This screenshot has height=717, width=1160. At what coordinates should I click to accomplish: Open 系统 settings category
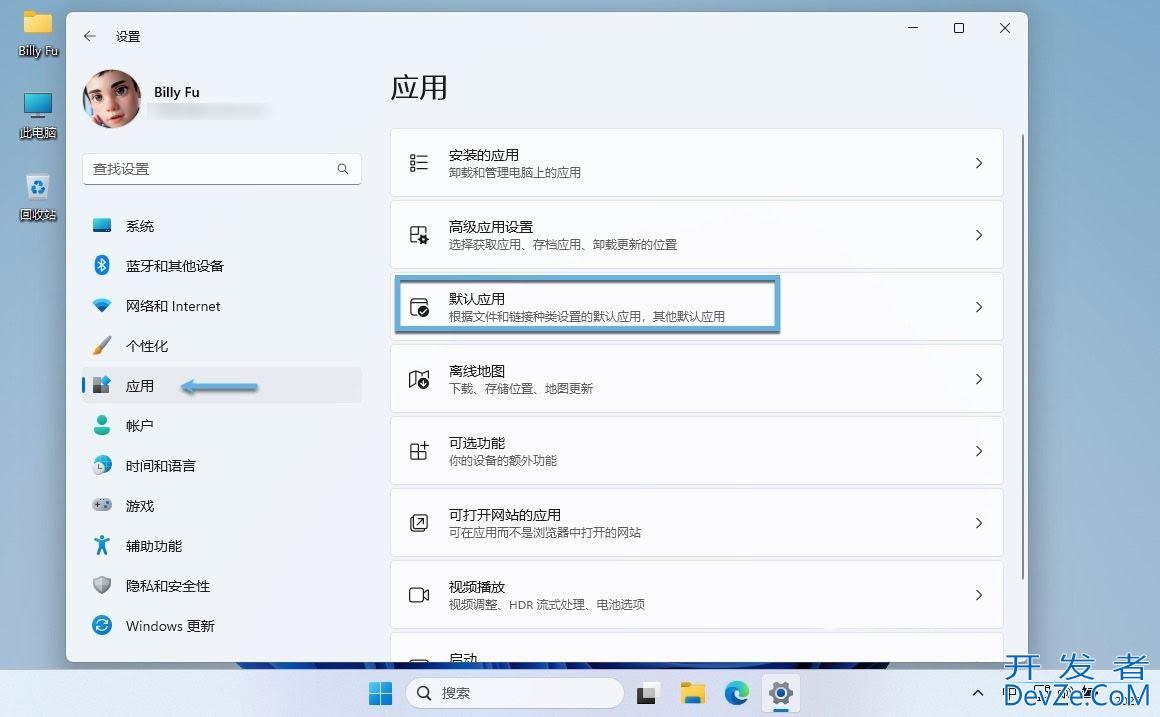[222, 226]
